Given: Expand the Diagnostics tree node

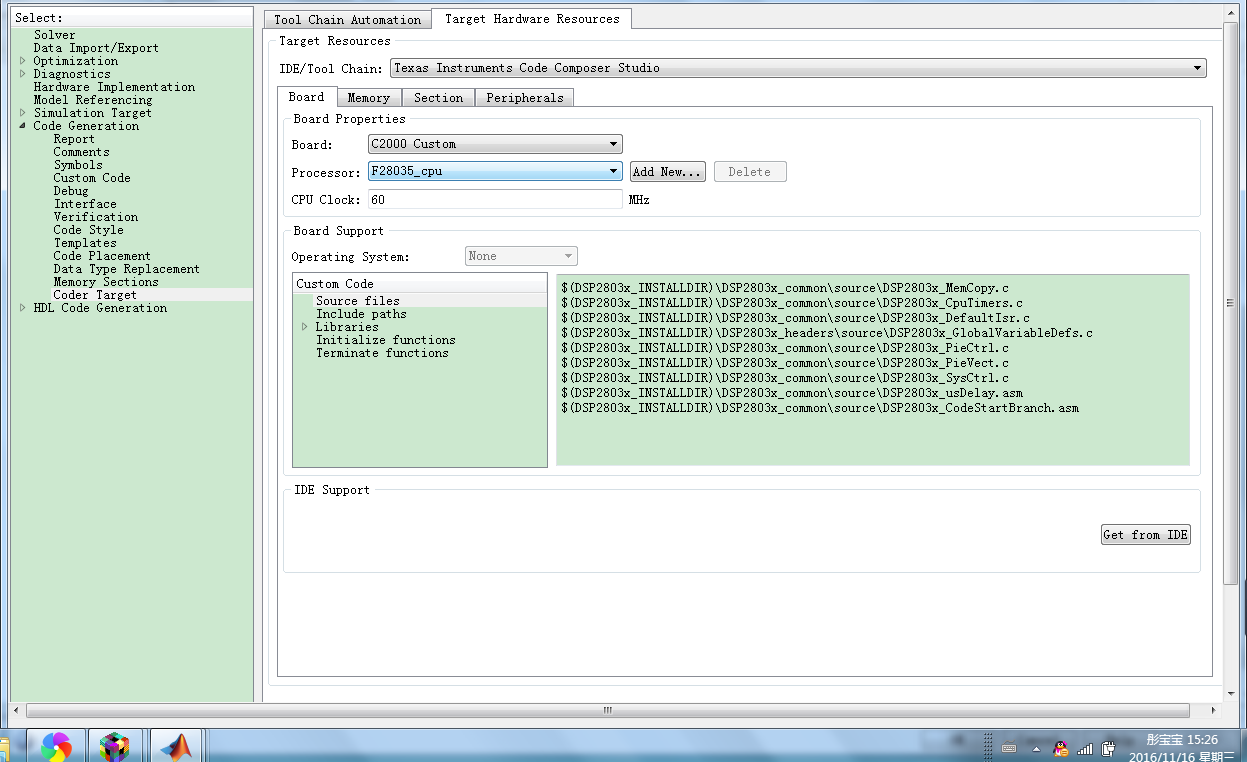Looking at the screenshot, I should [23, 74].
